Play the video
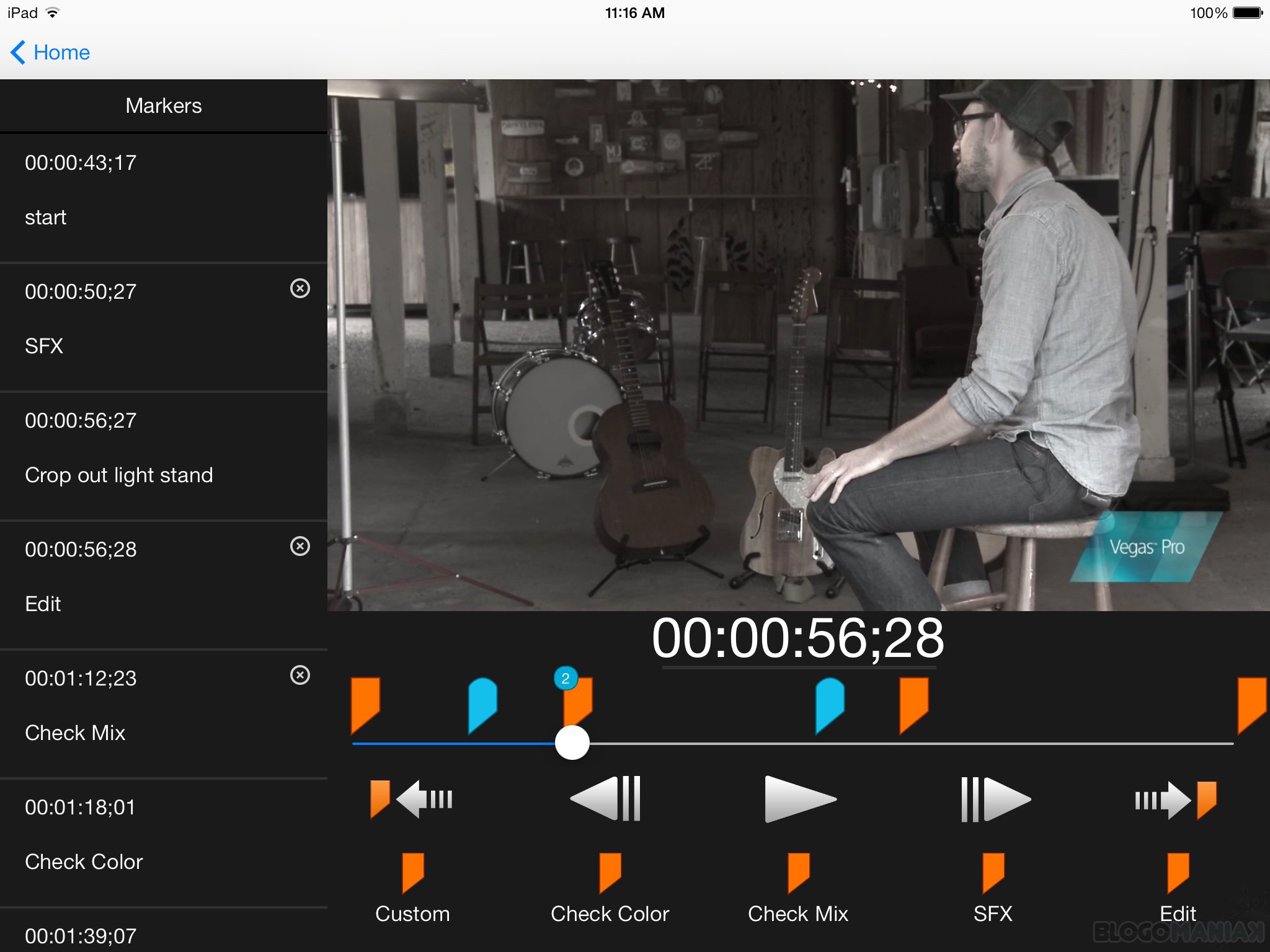This screenshot has height=952, width=1270. click(800, 799)
